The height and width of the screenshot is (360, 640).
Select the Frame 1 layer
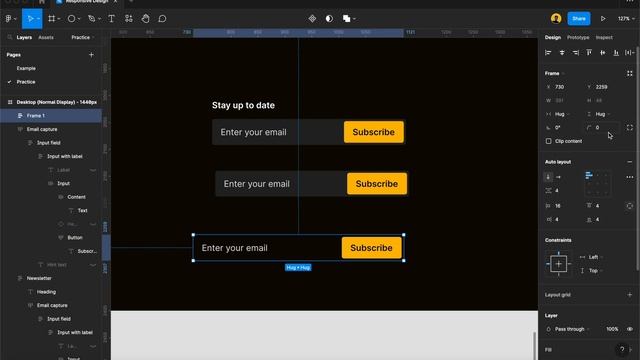[x=51, y=116]
